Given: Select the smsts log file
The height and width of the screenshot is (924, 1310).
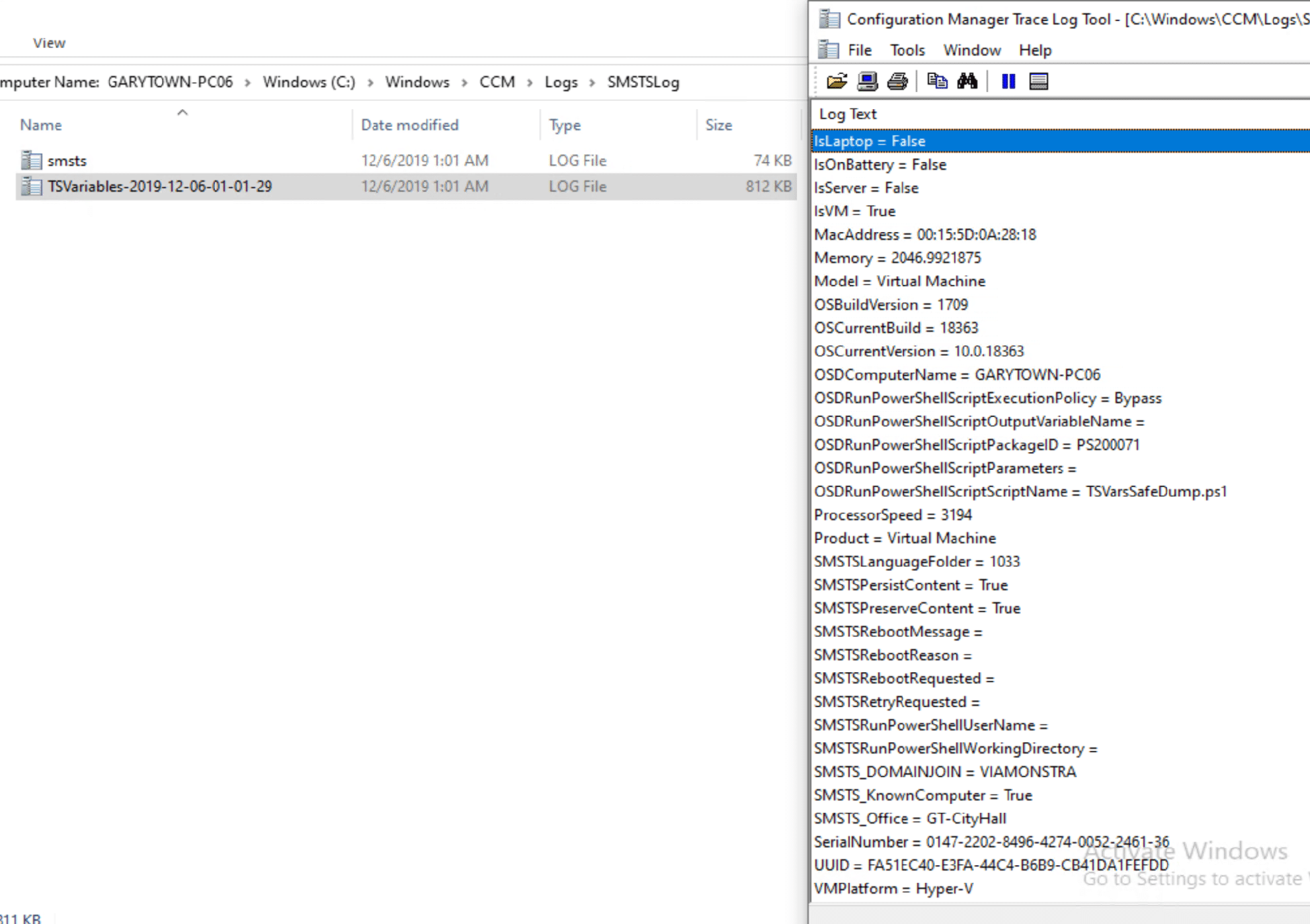Looking at the screenshot, I should click(x=68, y=160).
